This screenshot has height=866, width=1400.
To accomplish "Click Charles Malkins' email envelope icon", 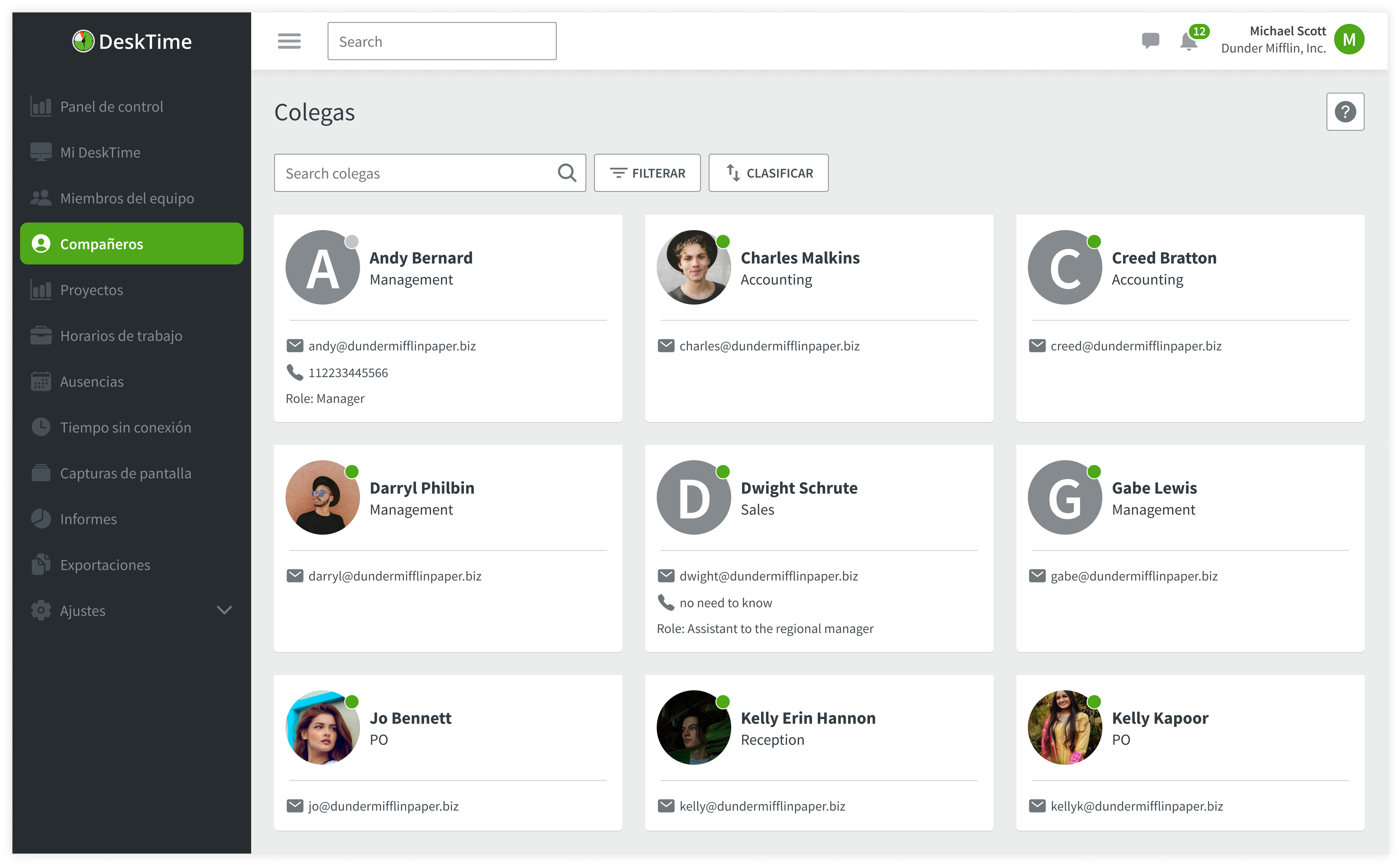I will coord(666,345).
